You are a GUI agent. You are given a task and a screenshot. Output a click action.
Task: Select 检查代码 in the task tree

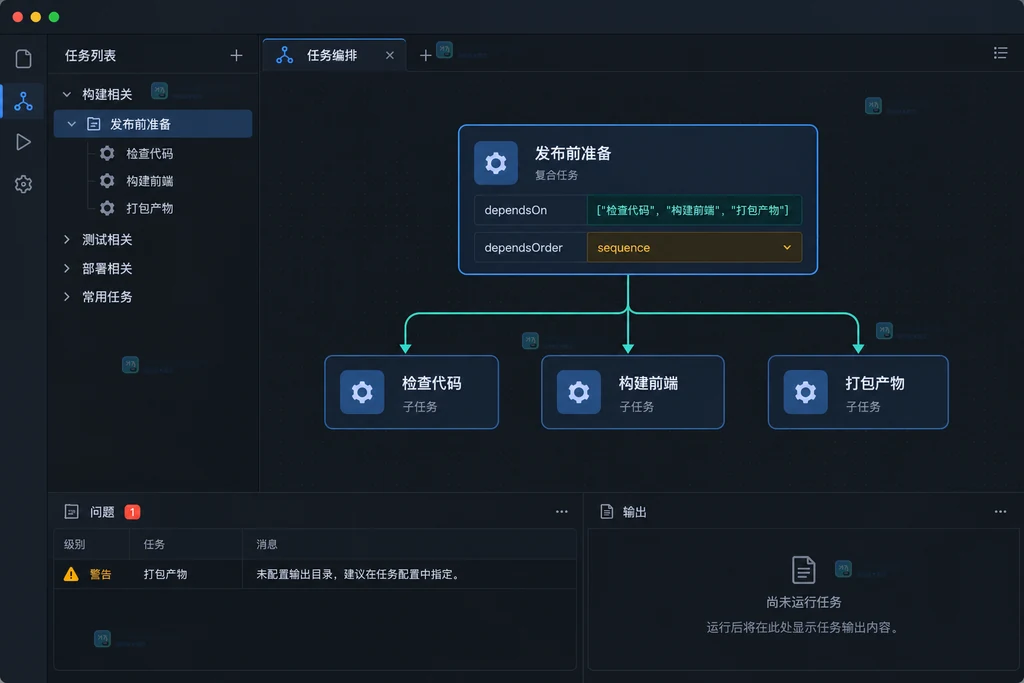(150, 153)
